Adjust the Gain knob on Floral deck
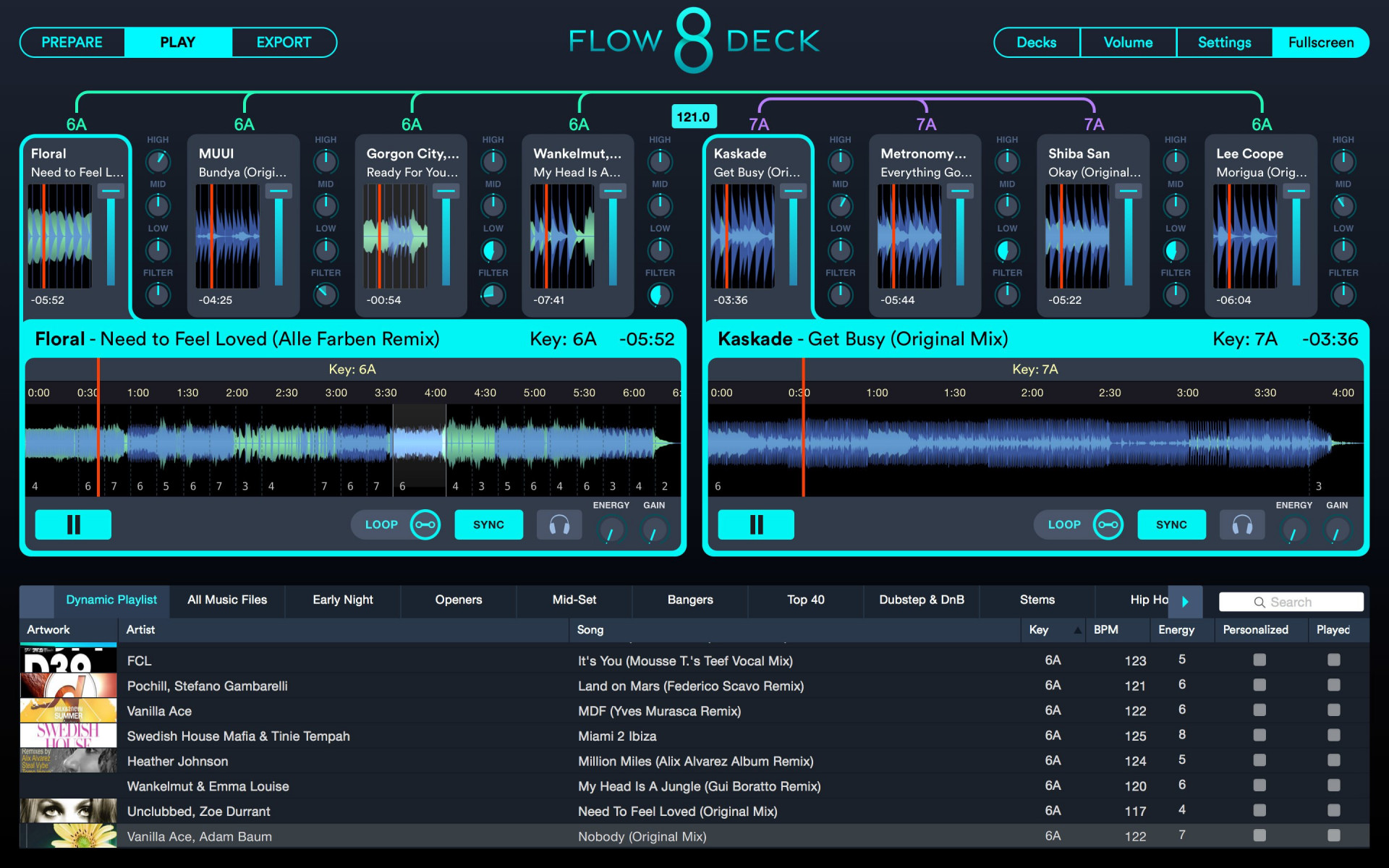 coord(654,532)
